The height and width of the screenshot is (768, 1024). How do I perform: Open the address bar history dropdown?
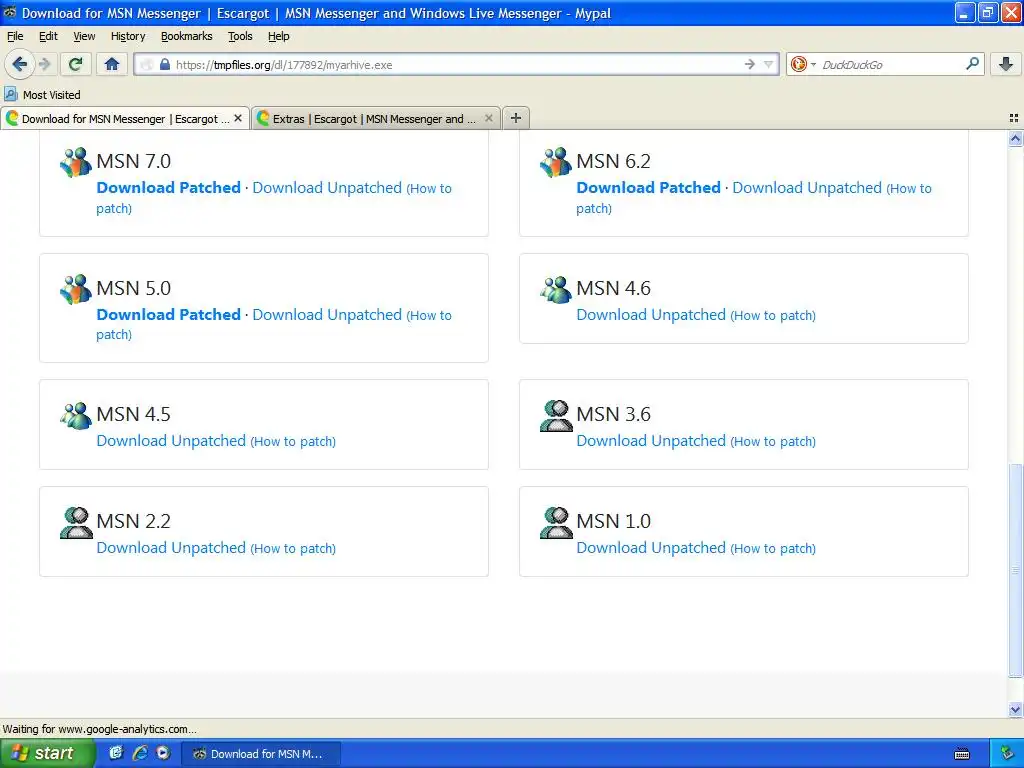769,64
